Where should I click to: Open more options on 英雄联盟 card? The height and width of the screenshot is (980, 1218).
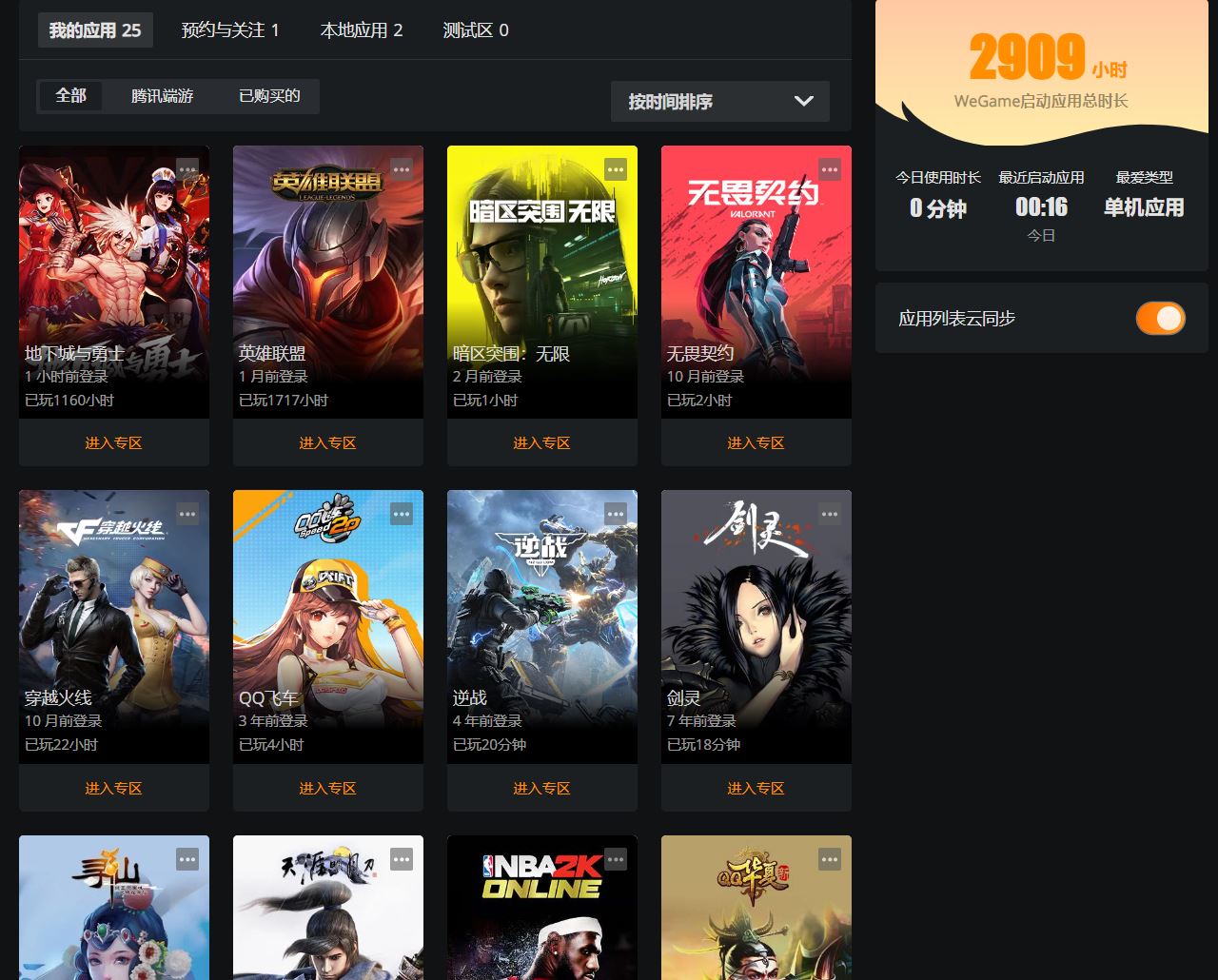point(402,169)
